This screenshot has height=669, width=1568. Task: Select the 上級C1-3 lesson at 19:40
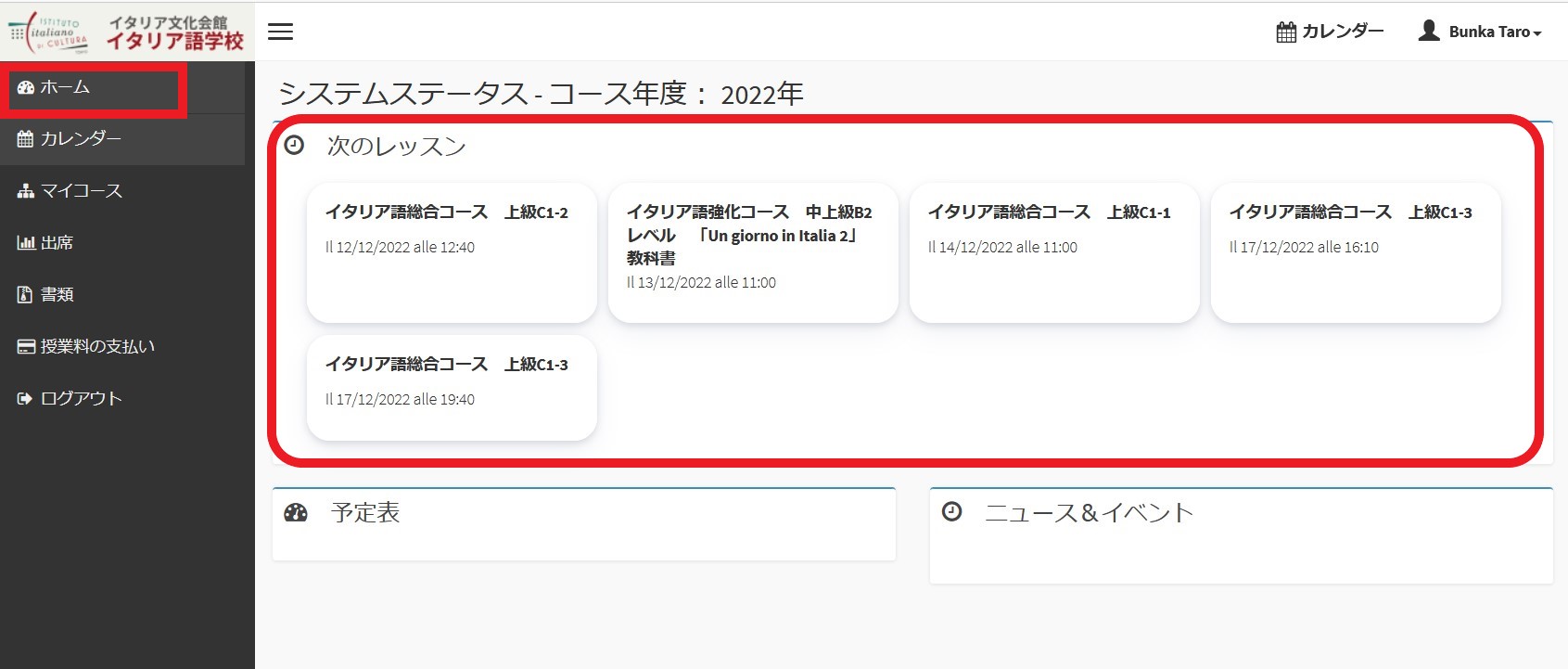[x=452, y=388]
